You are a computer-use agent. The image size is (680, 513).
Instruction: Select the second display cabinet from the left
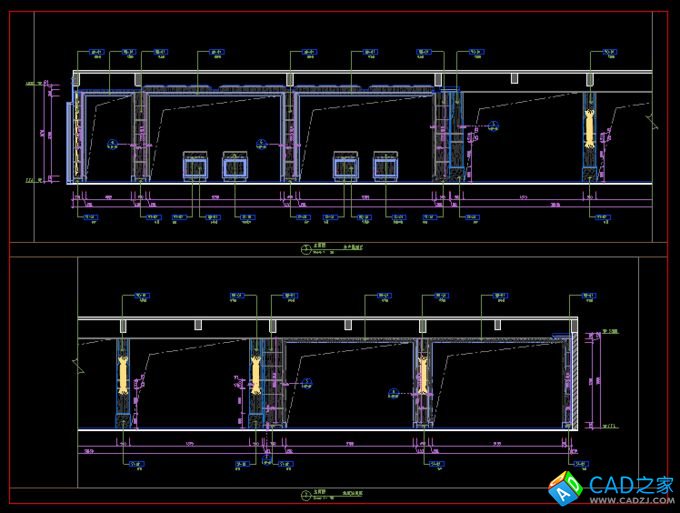[x=234, y=166]
